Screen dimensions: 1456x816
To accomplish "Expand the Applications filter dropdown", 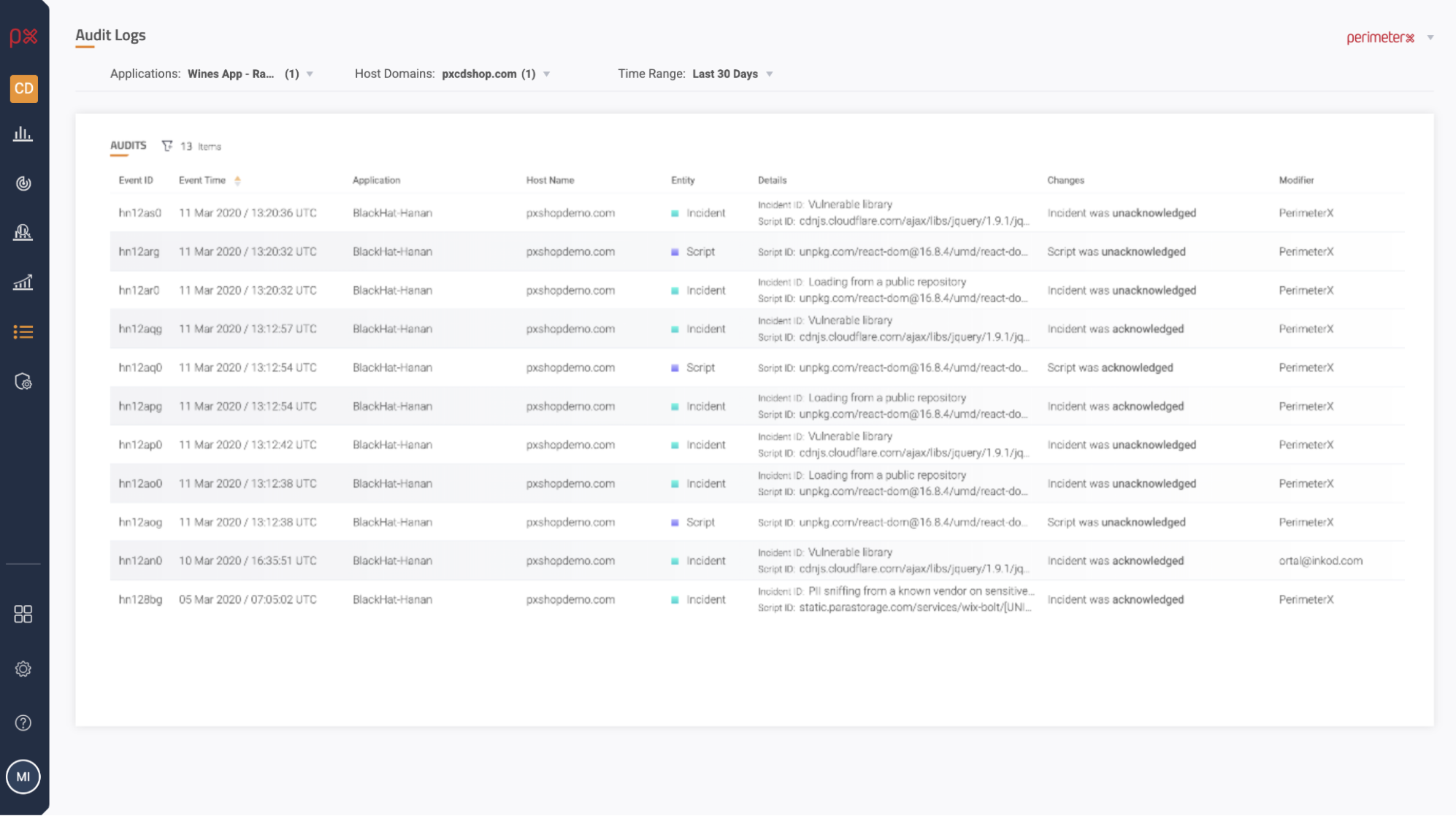I will [310, 74].
